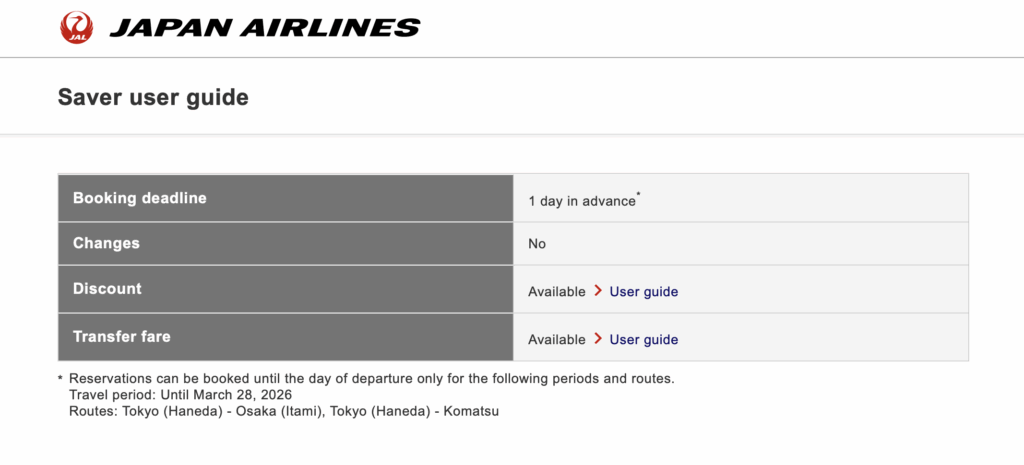This screenshot has width=1024, height=465.
Task: Click the Saver user guide heading
Action: pos(153,98)
